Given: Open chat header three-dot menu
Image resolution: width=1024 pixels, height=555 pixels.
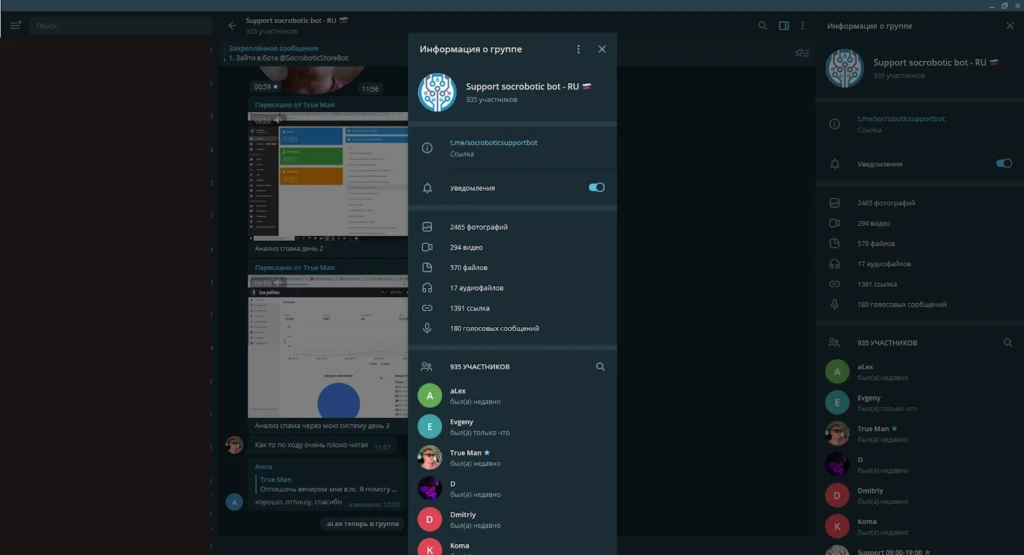Looking at the screenshot, I should 803,25.
